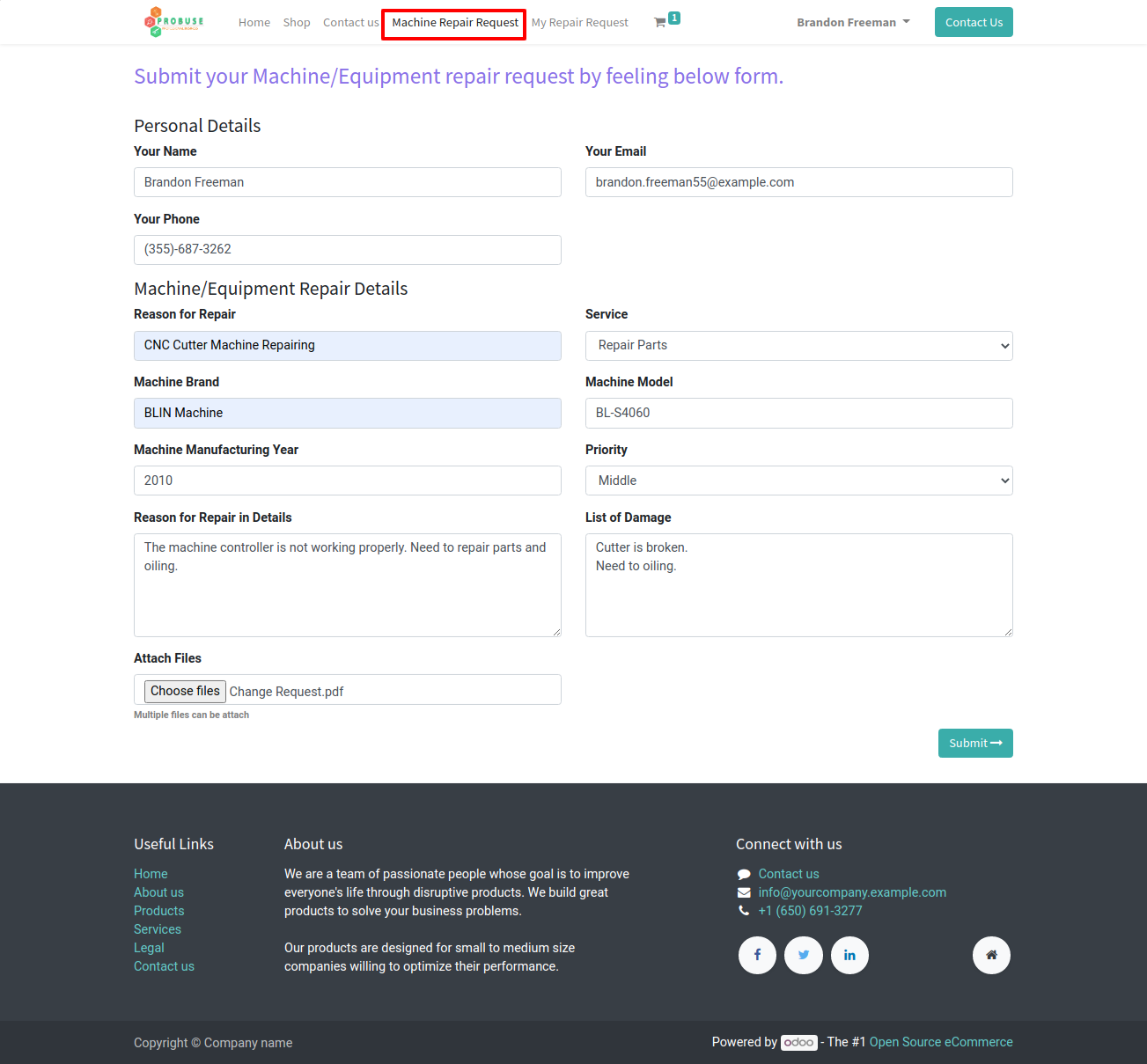1147x1064 pixels.
Task: Click the teal Contact Us button
Action: click(974, 23)
